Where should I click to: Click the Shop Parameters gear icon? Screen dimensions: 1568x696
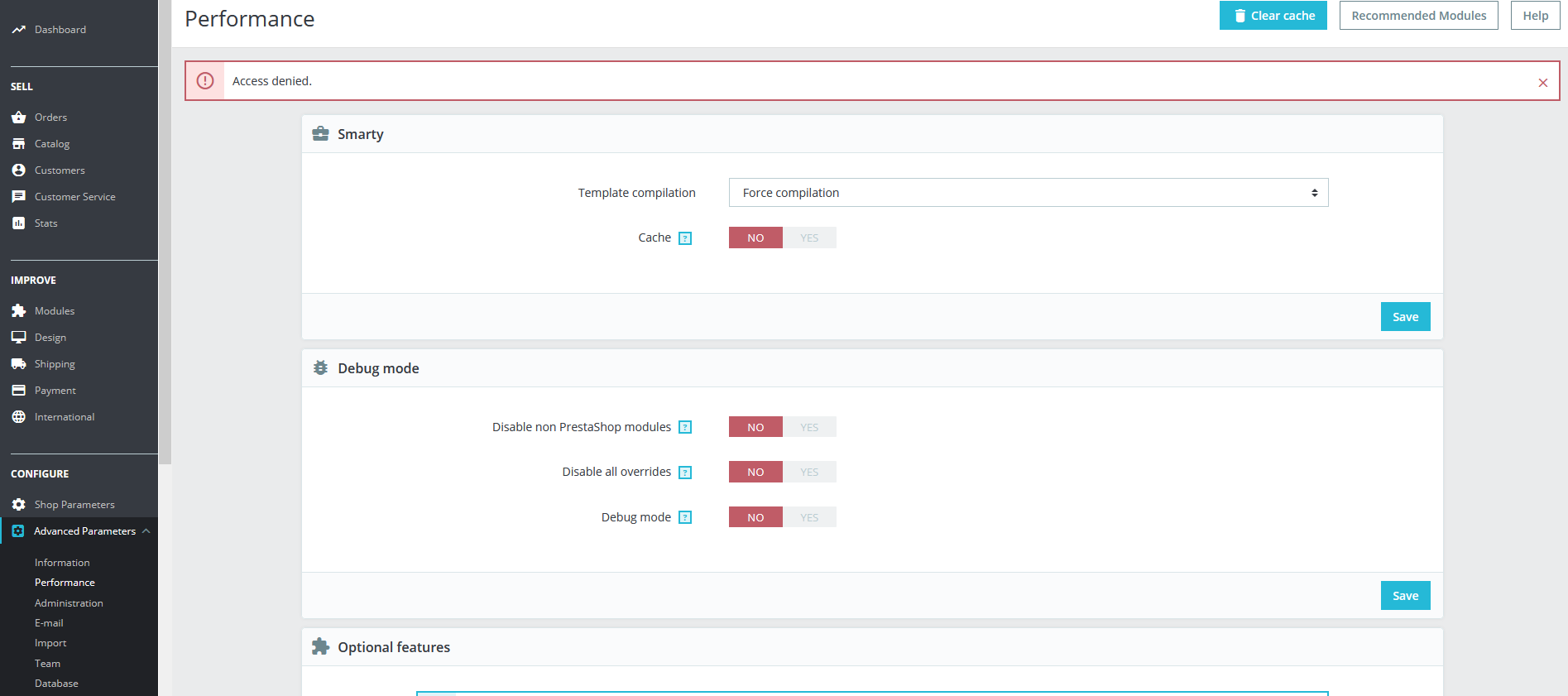click(18, 505)
